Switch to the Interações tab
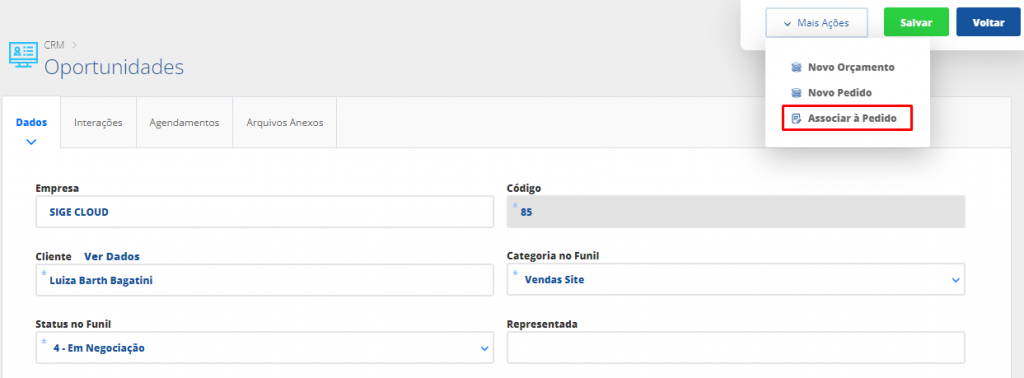Viewport: 1024px width, 378px height. tap(99, 122)
